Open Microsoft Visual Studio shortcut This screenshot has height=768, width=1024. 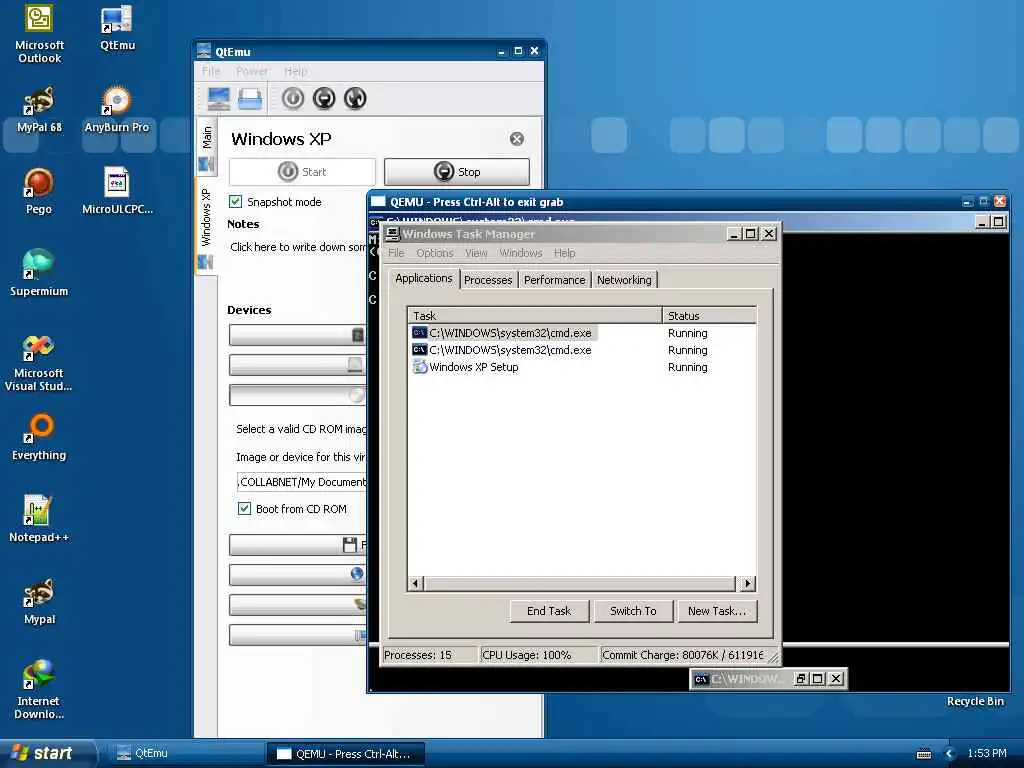39,363
